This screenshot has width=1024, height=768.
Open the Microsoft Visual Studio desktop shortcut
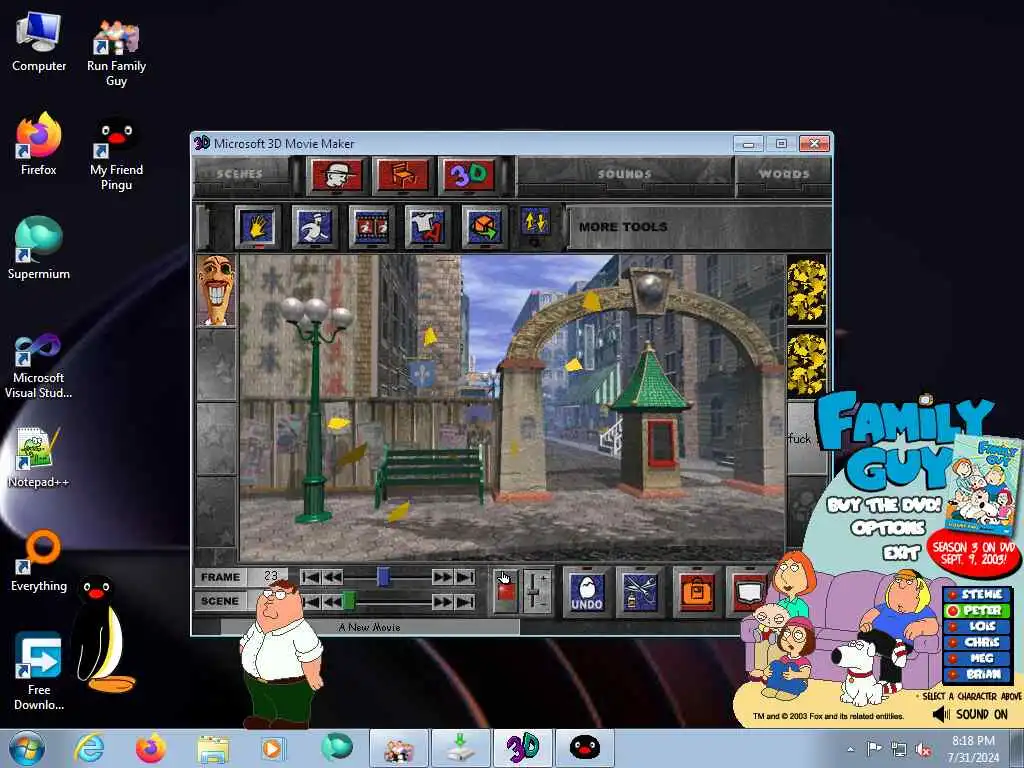pos(39,366)
